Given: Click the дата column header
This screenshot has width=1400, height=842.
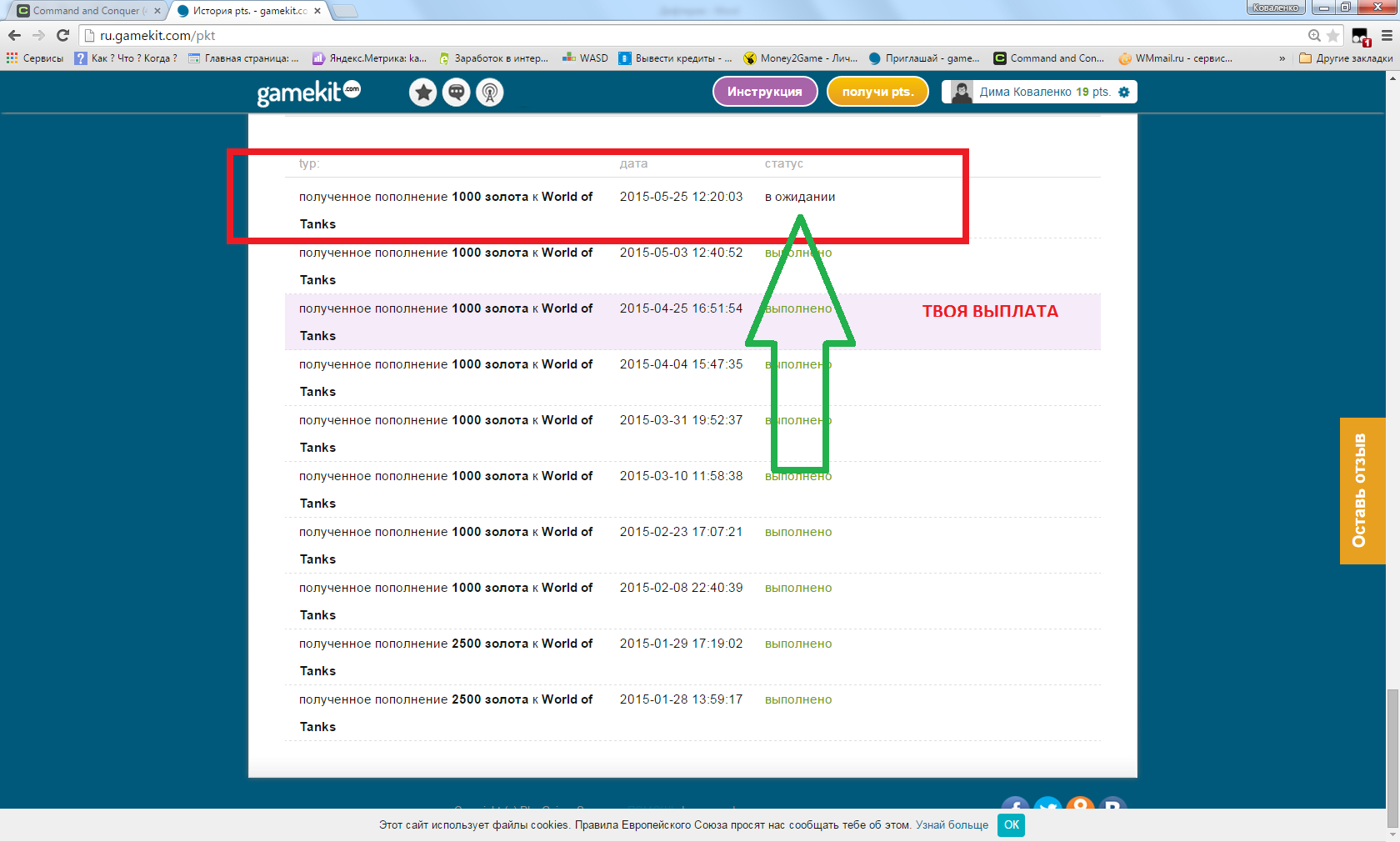Looking at the screenshot, I should tap(633, 163).
